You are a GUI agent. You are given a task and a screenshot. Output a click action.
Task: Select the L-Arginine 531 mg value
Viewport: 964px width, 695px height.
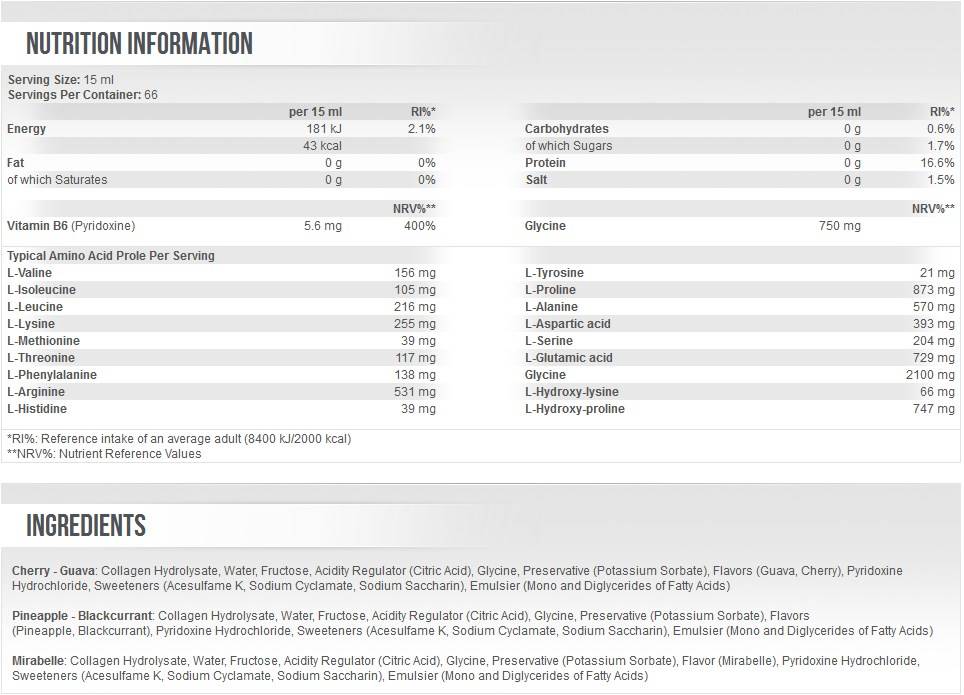click(x=415, y=392)
